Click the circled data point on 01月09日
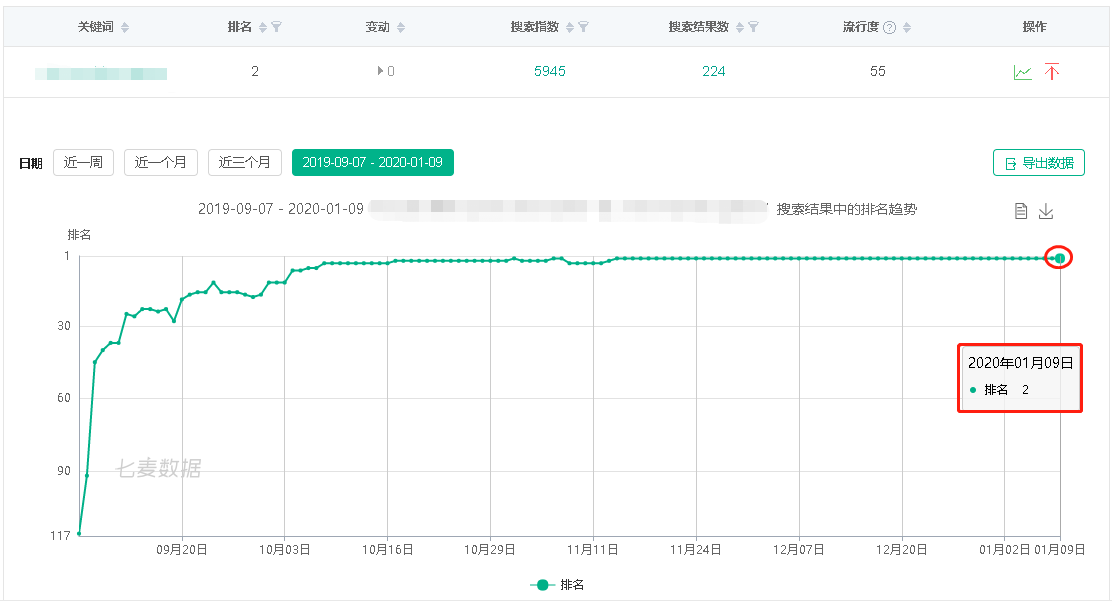1112x601 pixels. 1059,257
